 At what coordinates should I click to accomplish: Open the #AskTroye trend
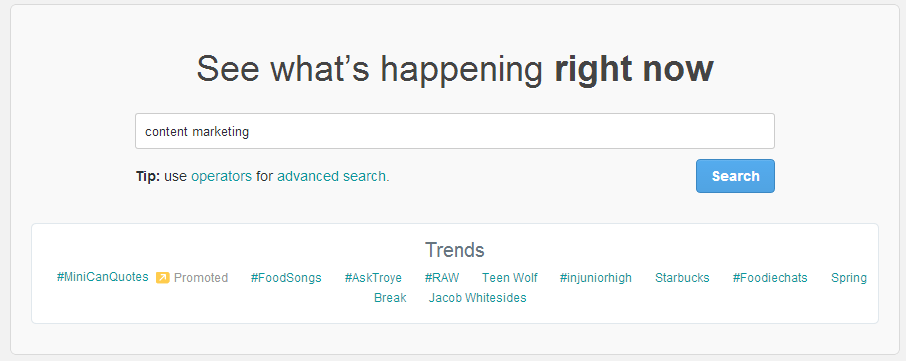[x=373, y=278]
